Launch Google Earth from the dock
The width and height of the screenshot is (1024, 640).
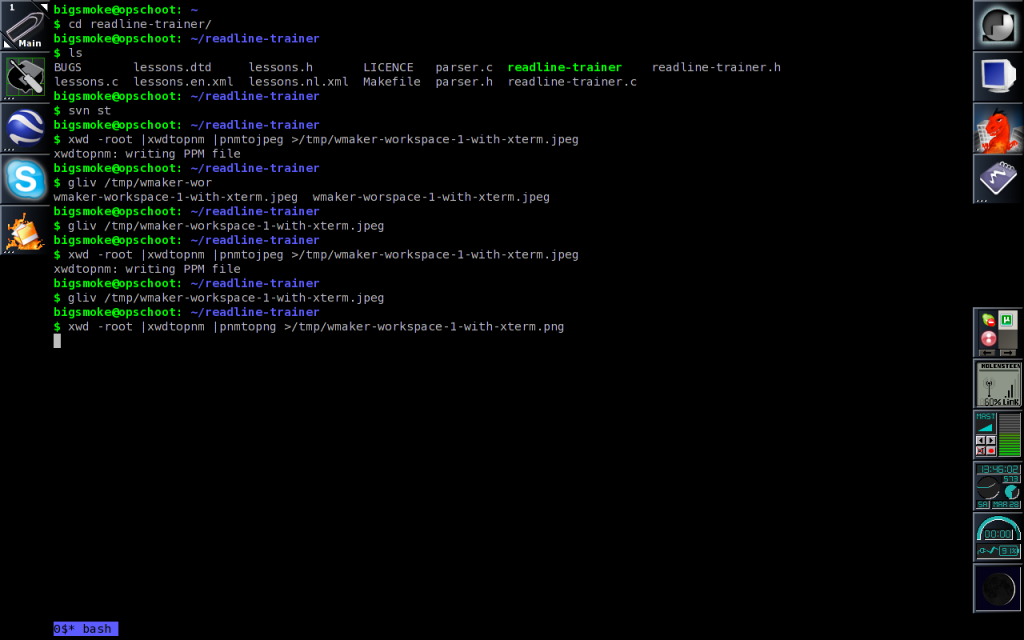pyautogui.click(x=25, y=128)
